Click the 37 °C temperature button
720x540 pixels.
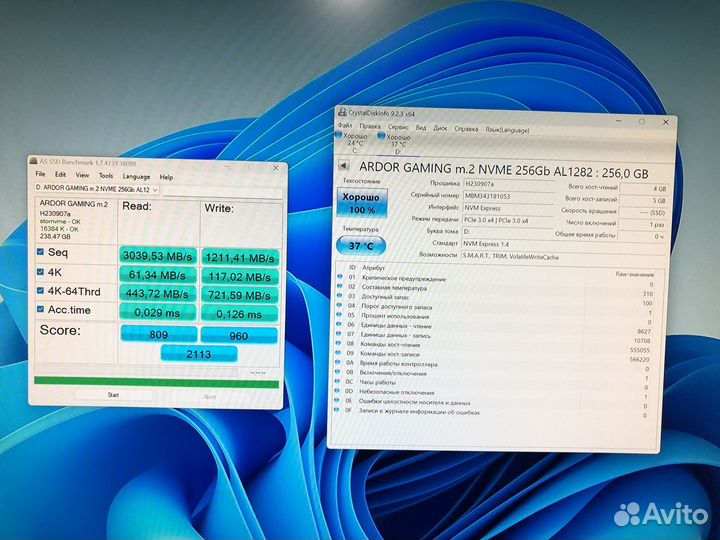[x=361, y=246]
